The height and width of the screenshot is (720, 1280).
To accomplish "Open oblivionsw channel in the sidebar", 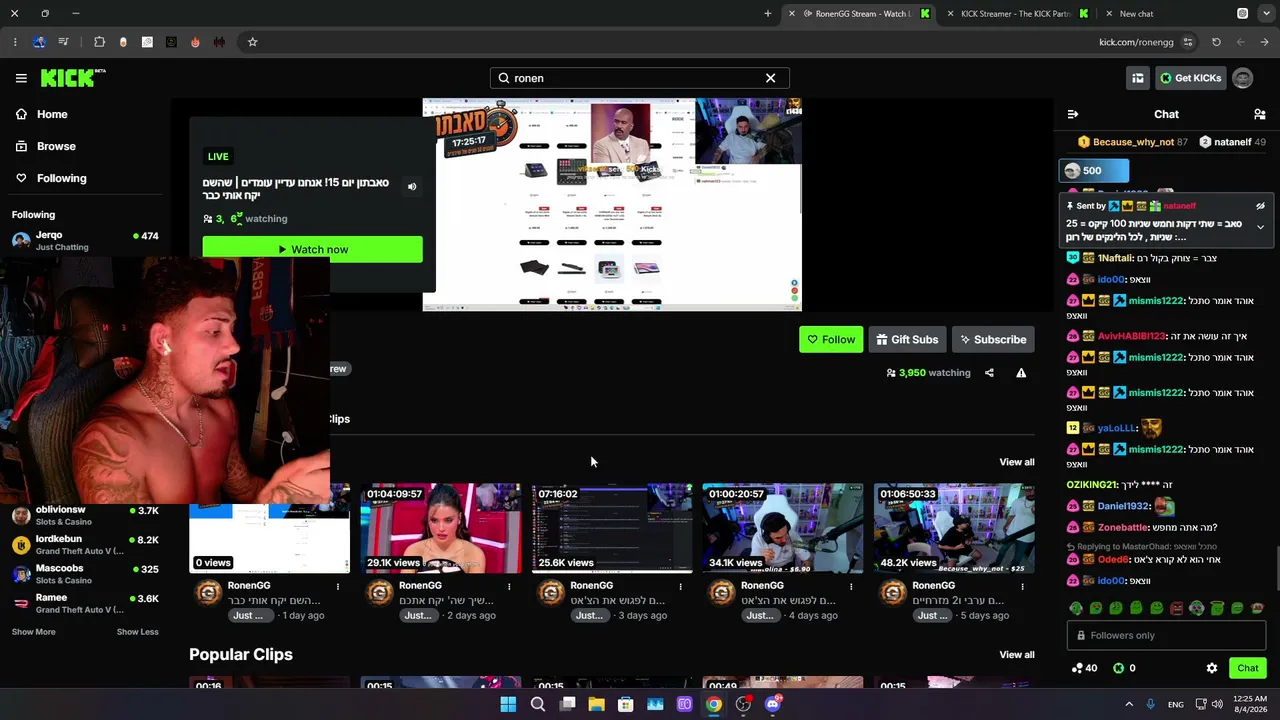I will click(85, 515).
